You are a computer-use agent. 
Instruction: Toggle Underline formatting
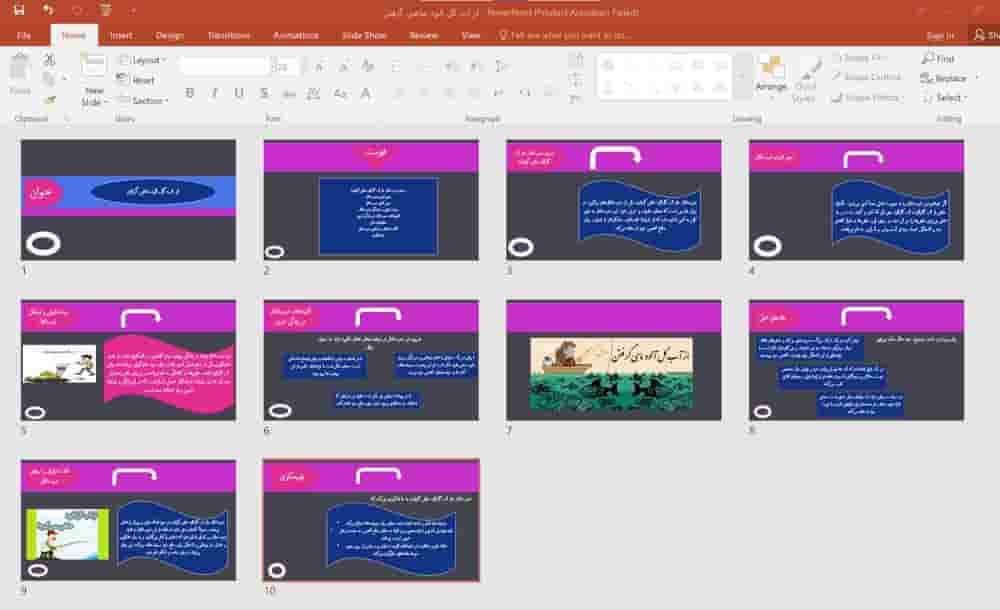239,94
